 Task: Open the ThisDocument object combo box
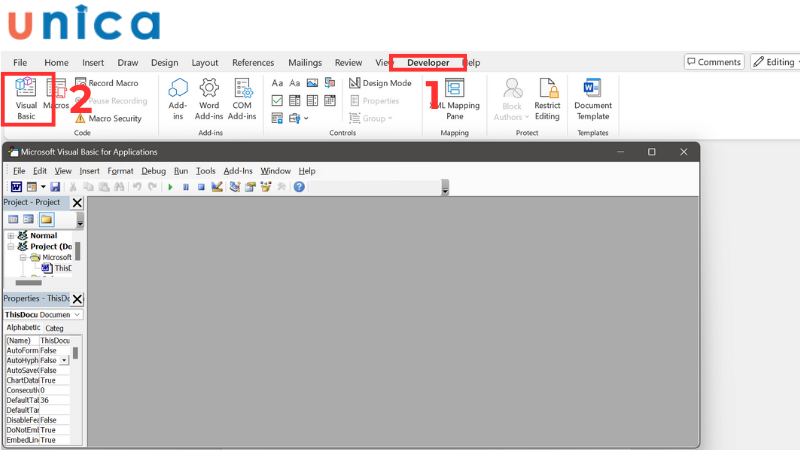(x=43, y=315)
